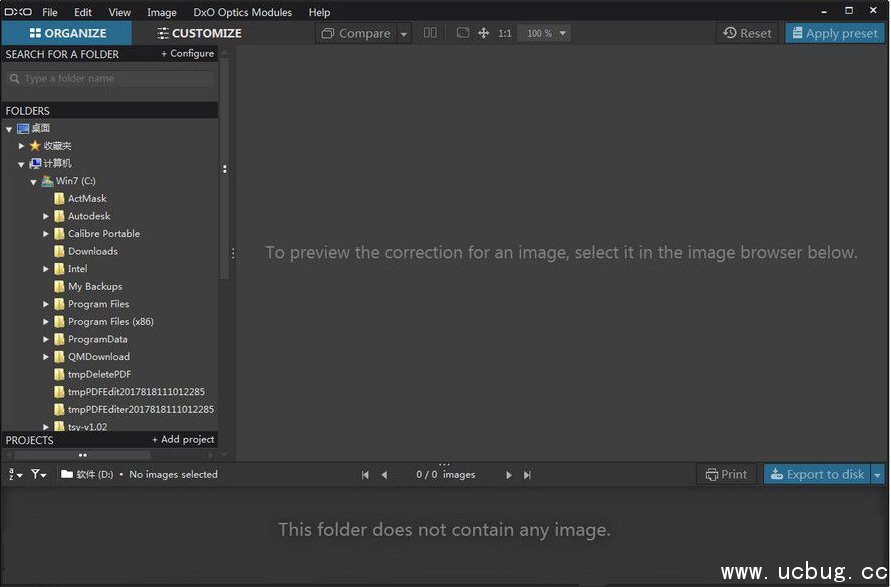The image size is (891, 587).
Task: Open the 100 % zoom dropdown
Action: point(544,33)
